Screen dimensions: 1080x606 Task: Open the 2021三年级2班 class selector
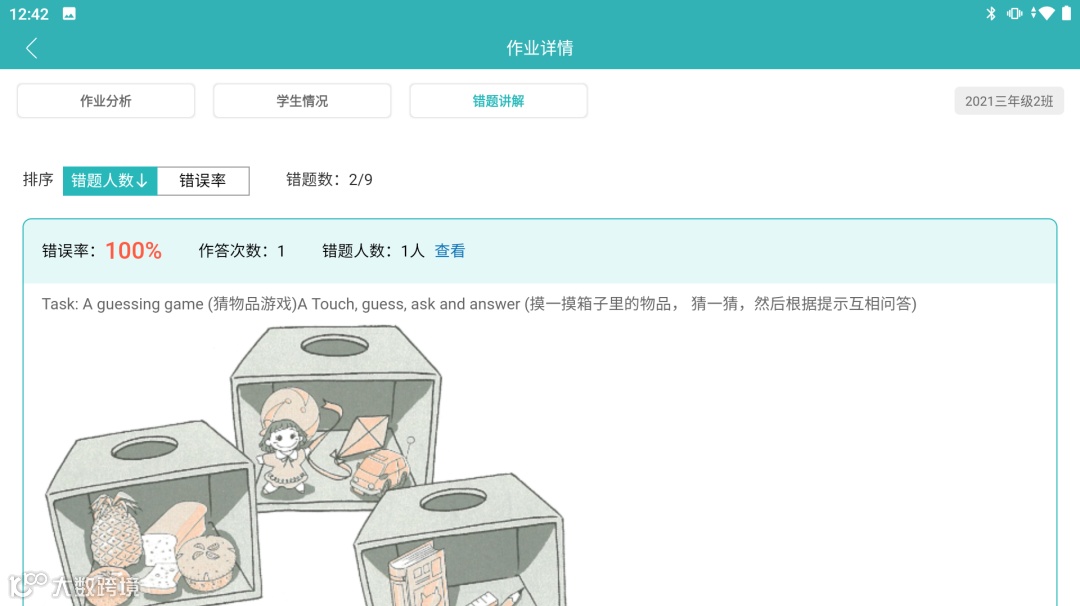[1009, 101]
